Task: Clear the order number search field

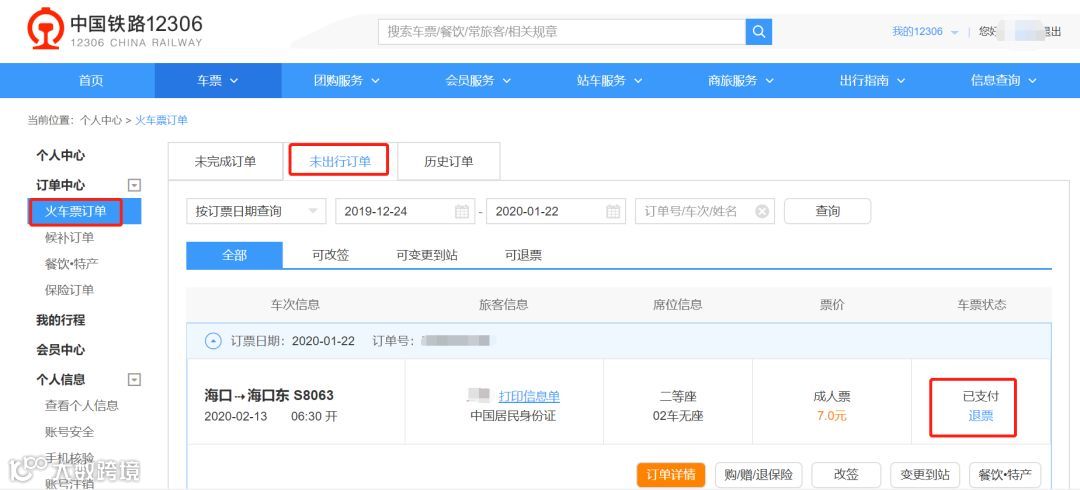Action: (x=762, y=212)
